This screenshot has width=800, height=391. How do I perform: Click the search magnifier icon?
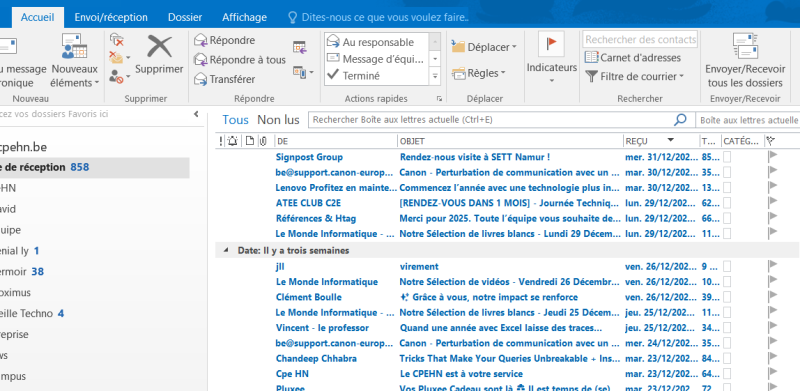[x=680, y=120]
